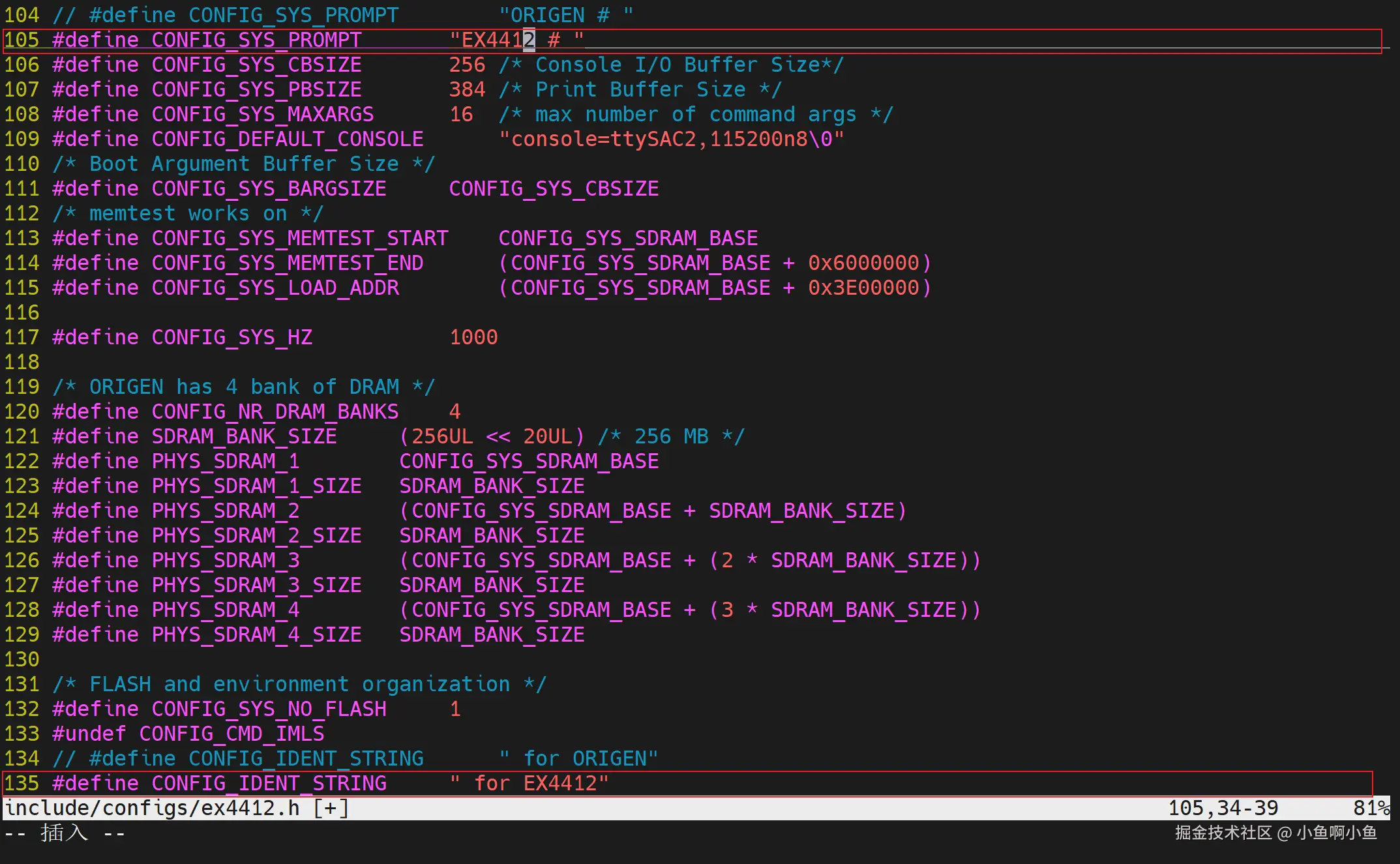This screenshot has width=1400, height=864.
Task: Click the "FLASH and environment organization" comment
Action: 299,684
